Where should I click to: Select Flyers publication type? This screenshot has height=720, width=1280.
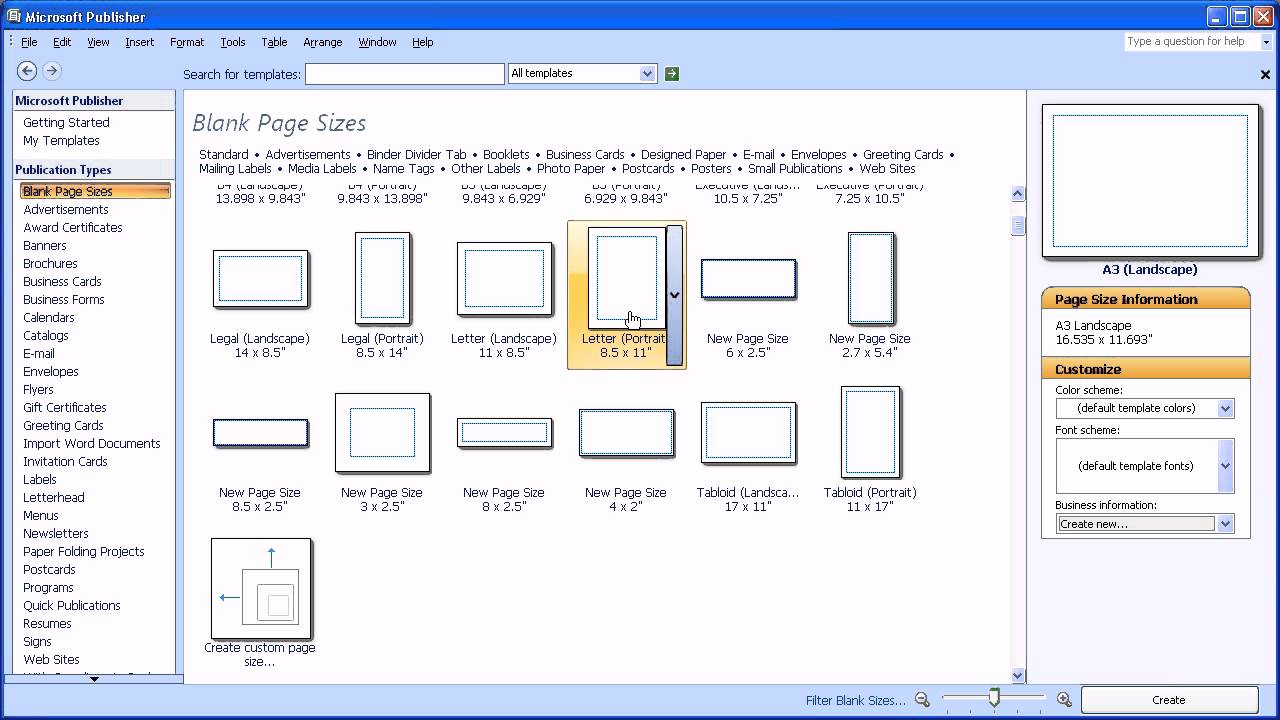38,389
